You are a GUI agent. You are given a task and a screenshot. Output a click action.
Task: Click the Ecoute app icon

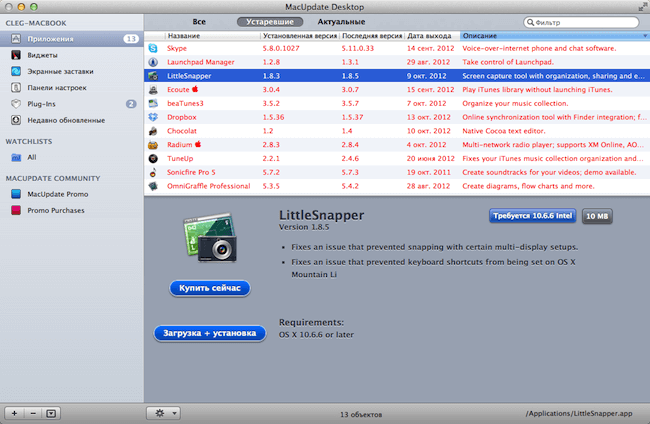[153, 90]
